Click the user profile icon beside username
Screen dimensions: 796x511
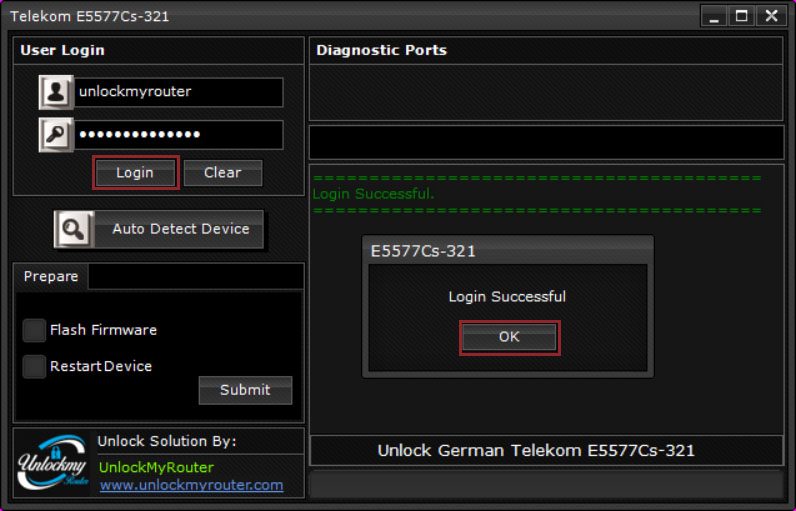click(x=56, y=92)
